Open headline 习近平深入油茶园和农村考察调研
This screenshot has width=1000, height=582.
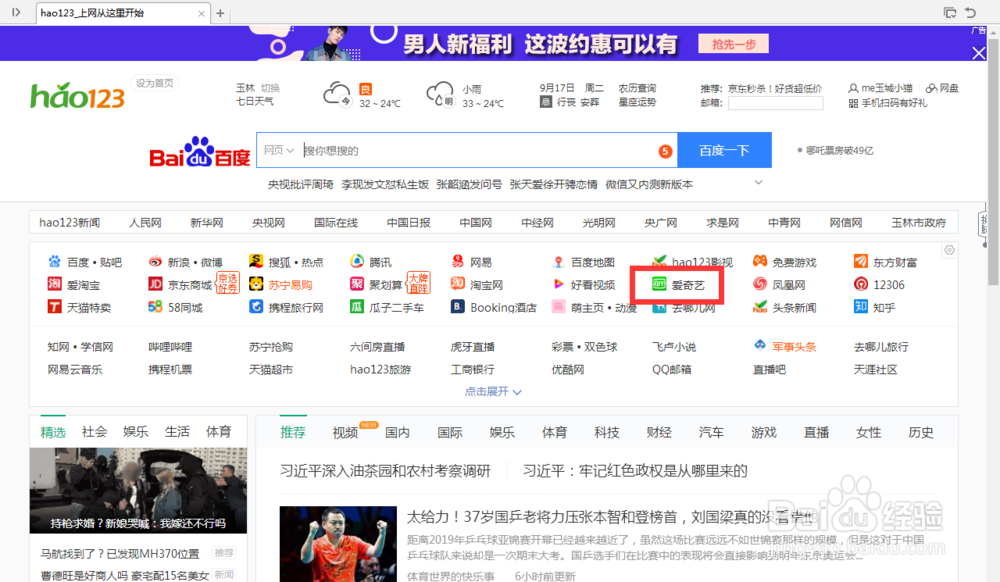385,471
